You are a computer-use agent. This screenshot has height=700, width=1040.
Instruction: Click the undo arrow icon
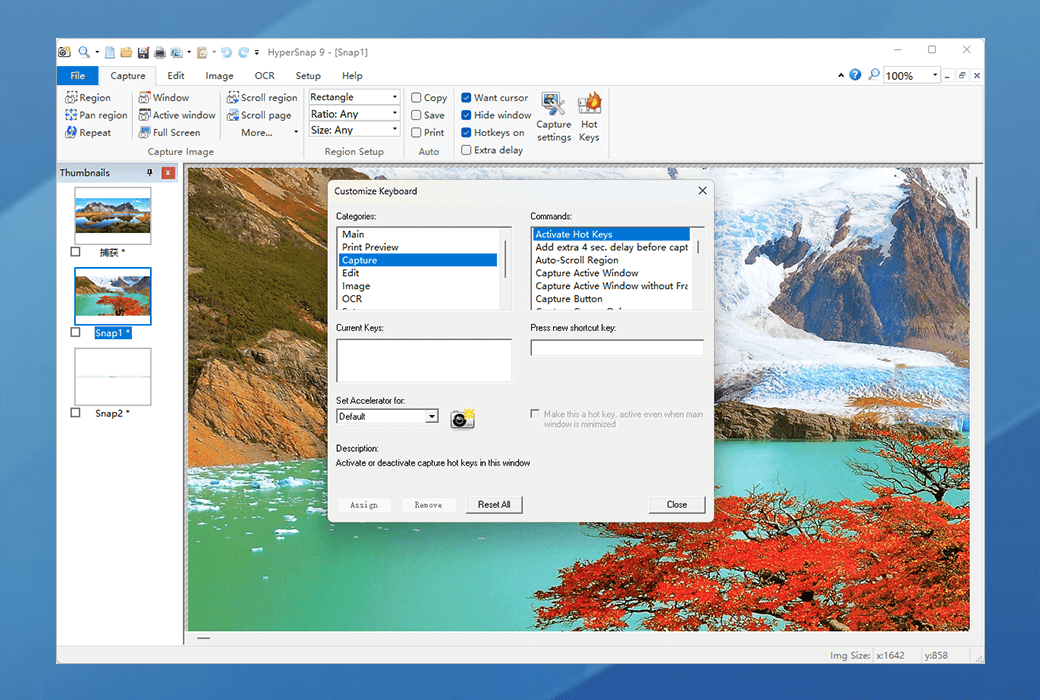(226, 52)
